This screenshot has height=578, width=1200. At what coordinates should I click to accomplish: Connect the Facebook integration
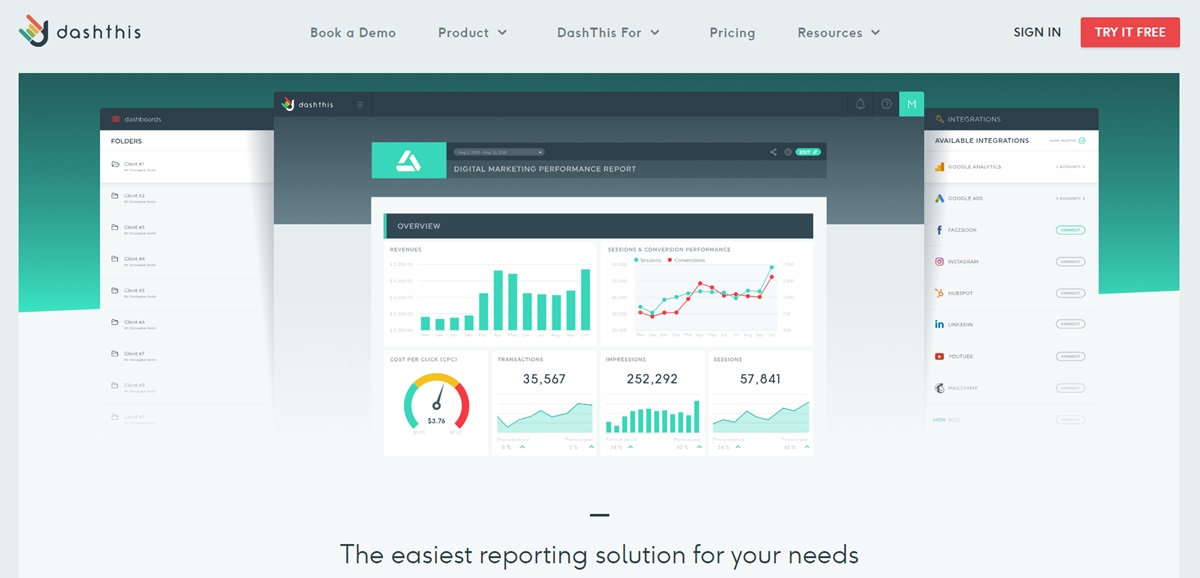tap(1070, 230)
